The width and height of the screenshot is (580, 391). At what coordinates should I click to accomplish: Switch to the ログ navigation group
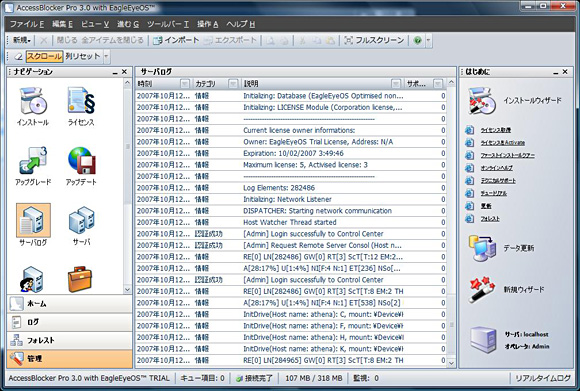coord(69,322)
